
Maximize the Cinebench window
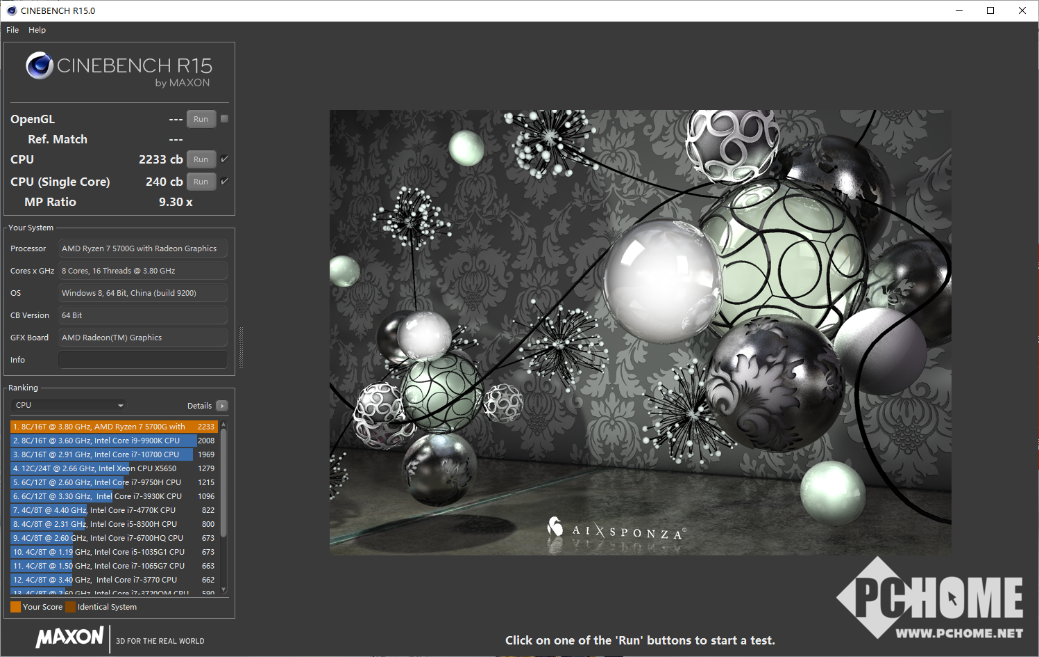click(x=991, y=11)
